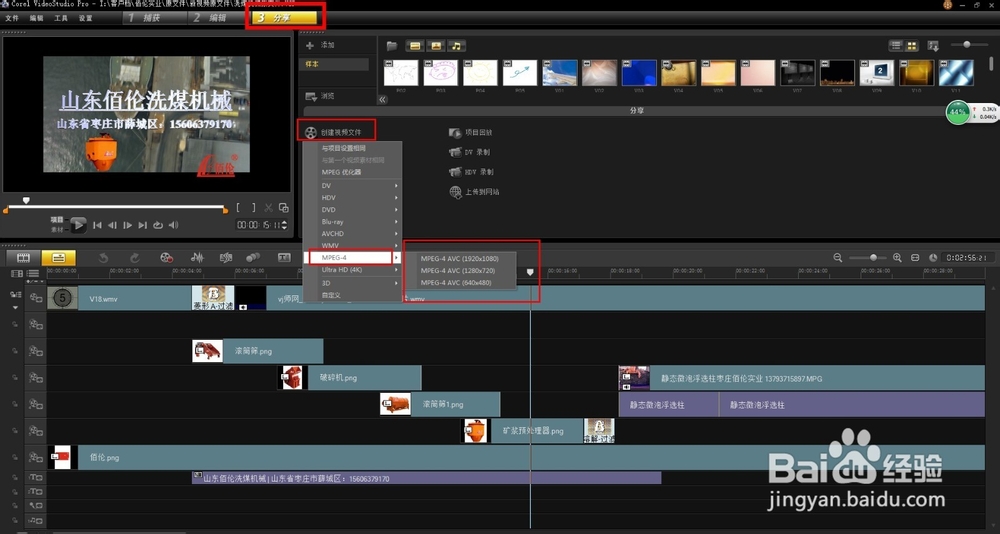The width and height of the screenshot is (1000, 534).
Task: Toggle the video filter in media library
Action: [x=414, y=46]
